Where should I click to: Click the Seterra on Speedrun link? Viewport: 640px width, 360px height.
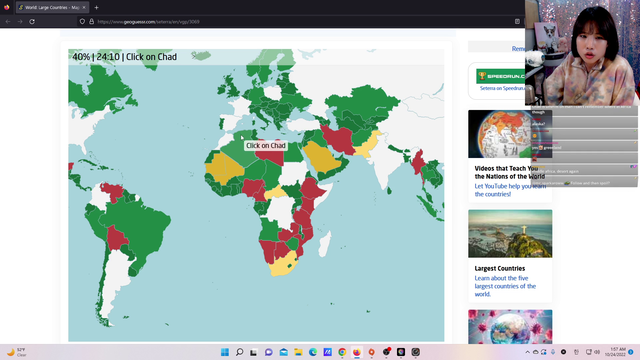click(502, 88)
